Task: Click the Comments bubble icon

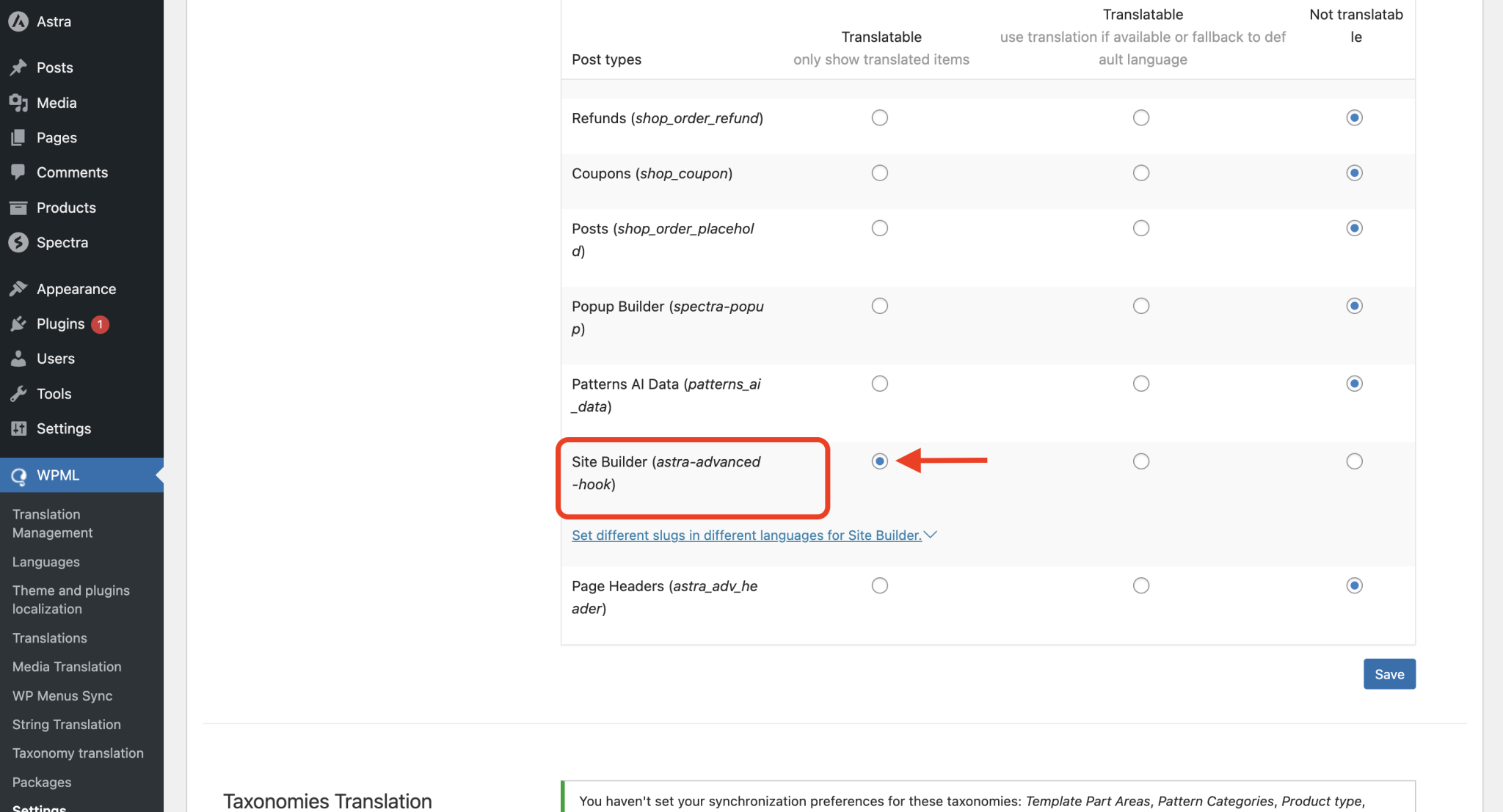Action: (x=18, y=172)
